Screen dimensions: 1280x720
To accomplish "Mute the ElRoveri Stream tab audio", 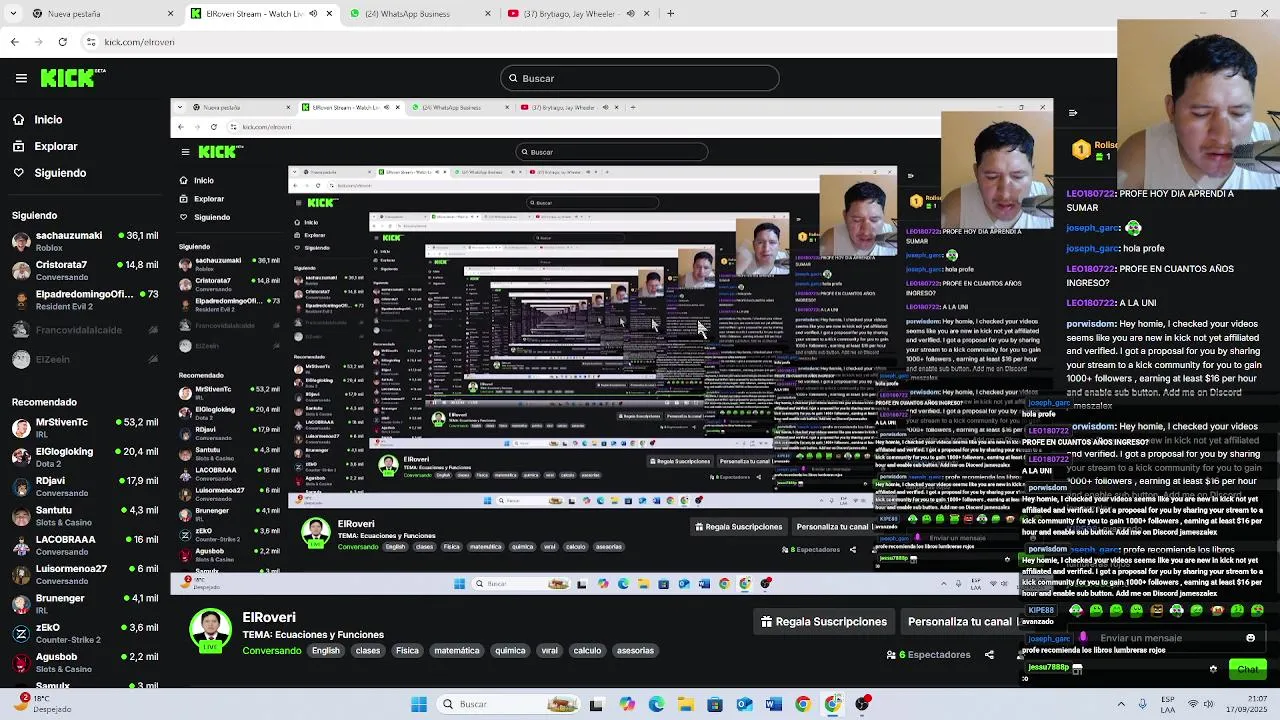I will [314, 14].
